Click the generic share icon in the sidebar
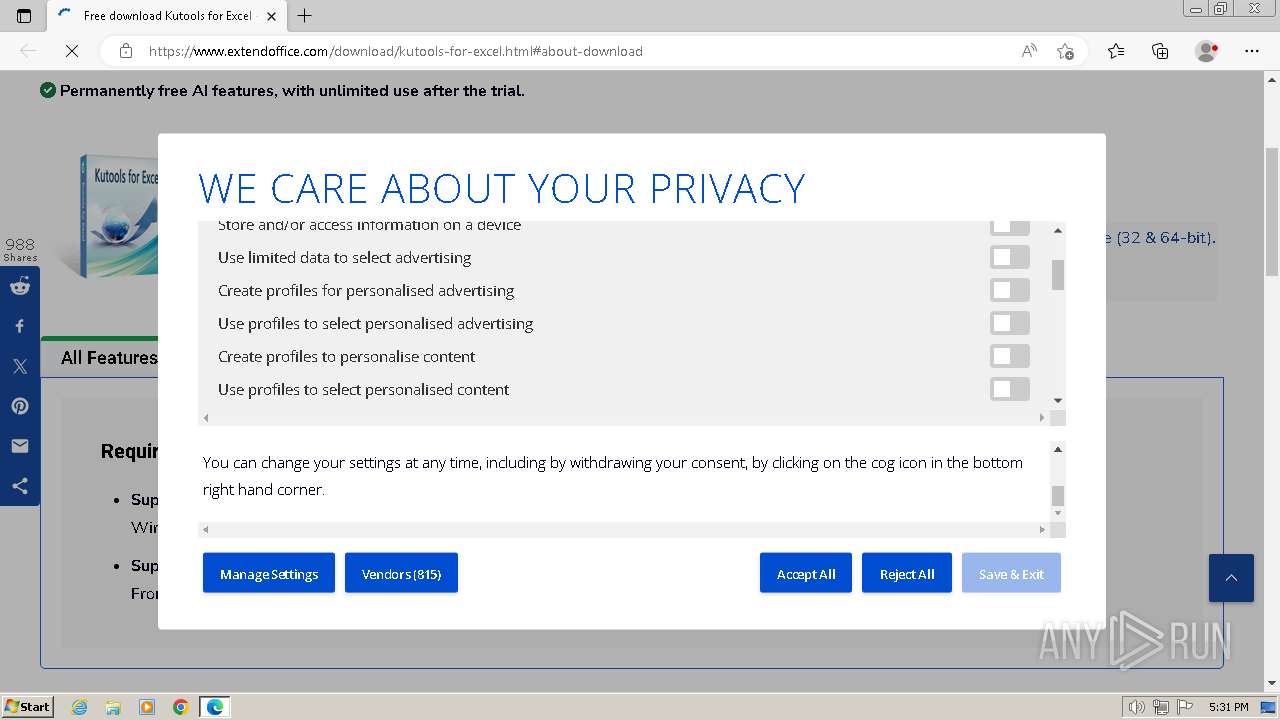 [x=20, y=486]
